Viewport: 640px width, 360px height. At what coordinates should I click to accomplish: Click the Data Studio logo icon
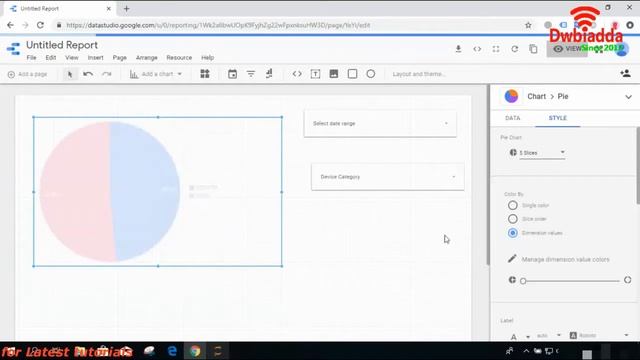(x=13, y=49)
